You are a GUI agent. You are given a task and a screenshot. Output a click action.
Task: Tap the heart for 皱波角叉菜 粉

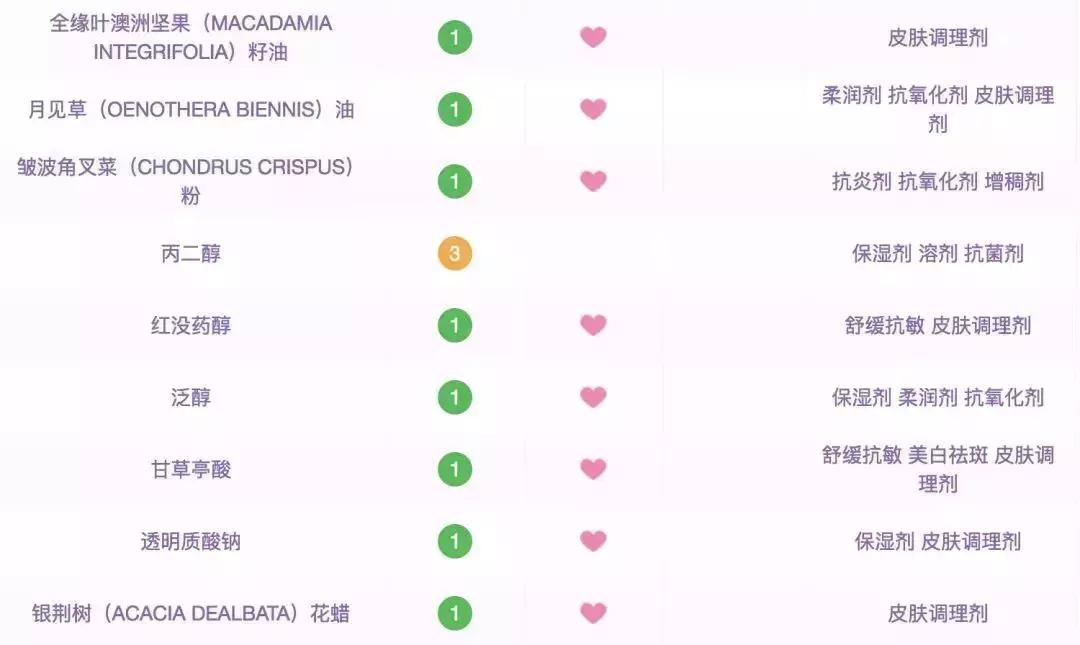tap(593, 181)
